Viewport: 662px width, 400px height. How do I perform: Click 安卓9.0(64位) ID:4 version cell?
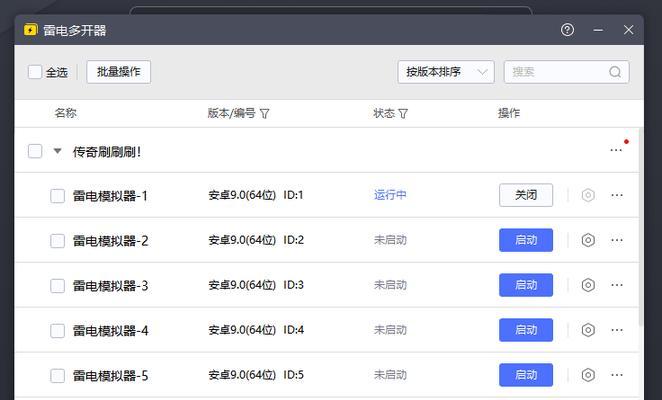(x=256, y=330)
